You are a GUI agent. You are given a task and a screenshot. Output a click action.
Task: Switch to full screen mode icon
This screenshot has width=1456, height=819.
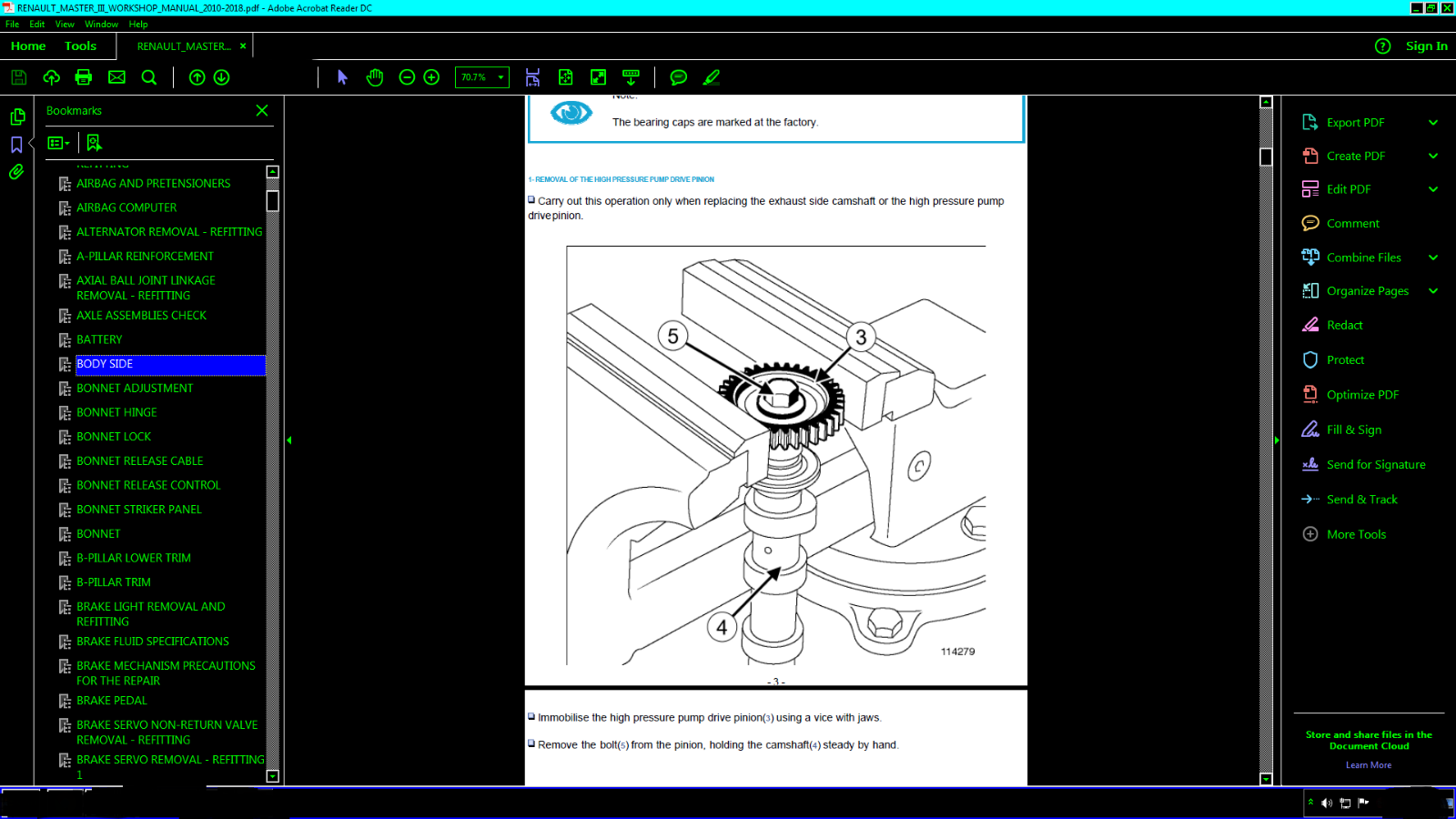[598, 77]
